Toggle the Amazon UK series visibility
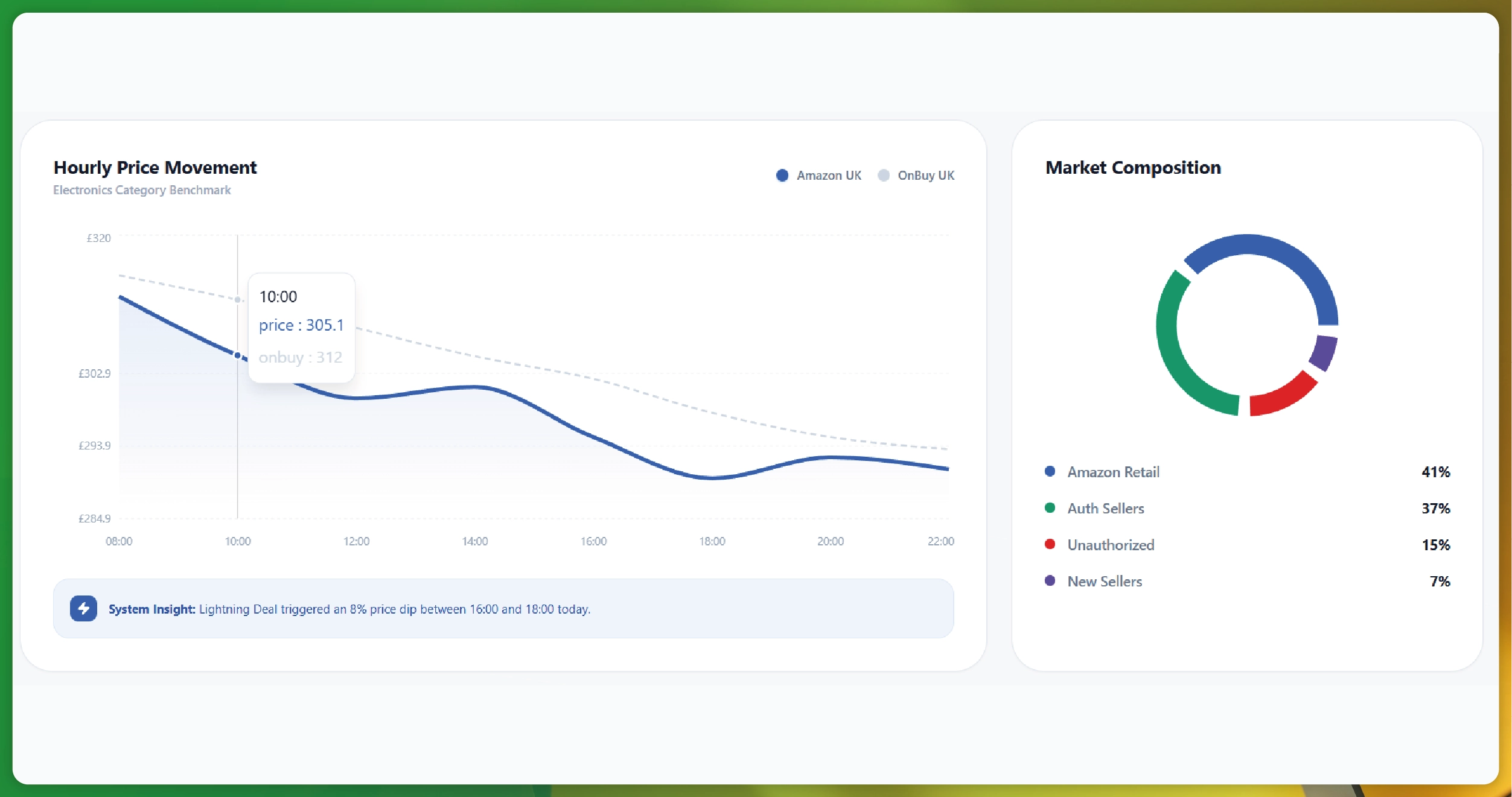The width and height of the screenshot is (1512, 797). (829, 175)
